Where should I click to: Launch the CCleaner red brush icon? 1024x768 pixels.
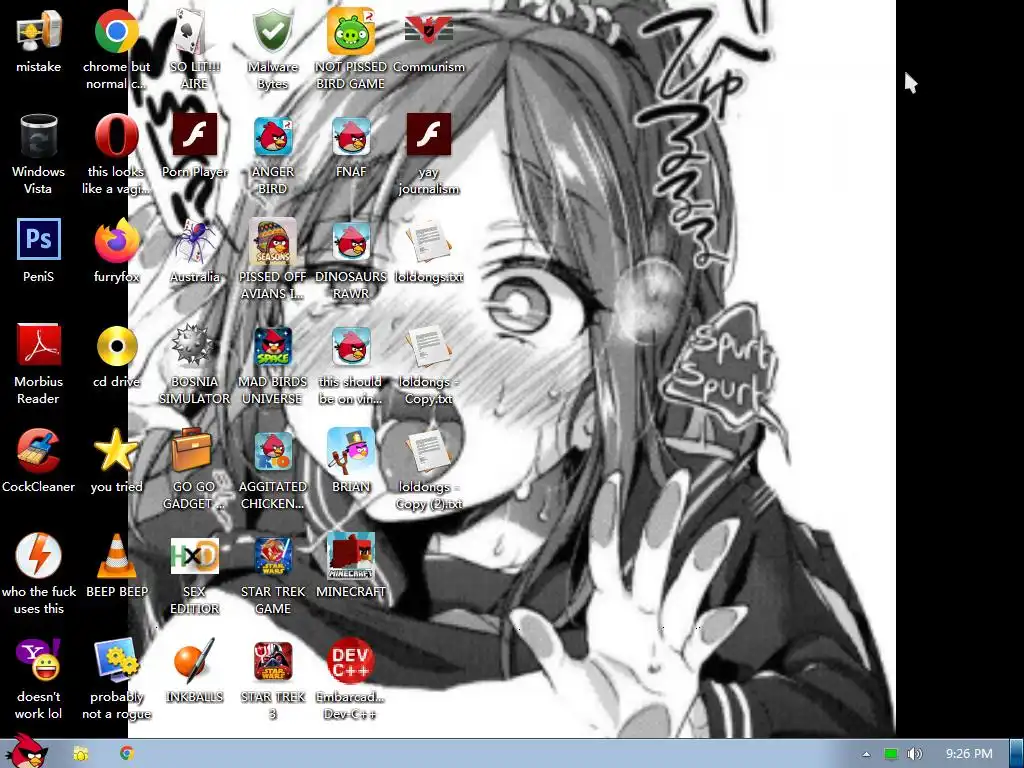click(x=39, y=451)
